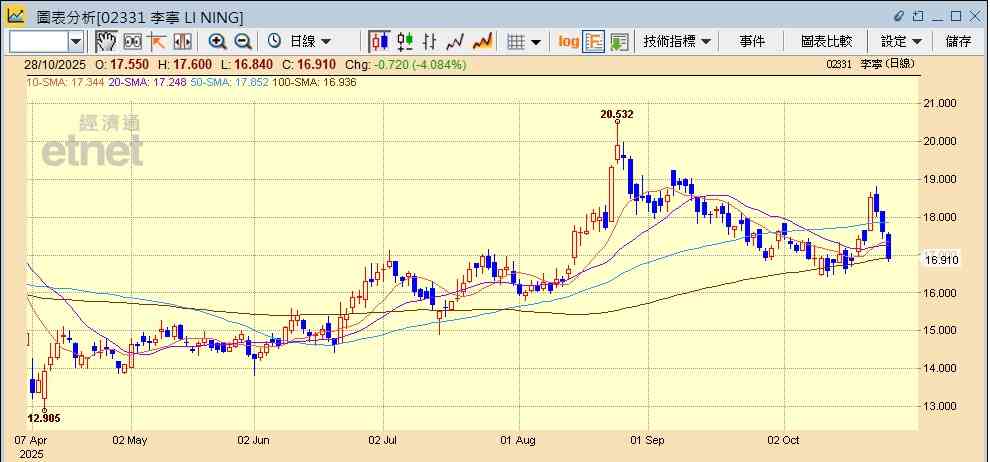Click inside the stock code input field
Image resolution: width=990 pixels, height=462 pixels.
pyautogui.click(x=38, y=41)
